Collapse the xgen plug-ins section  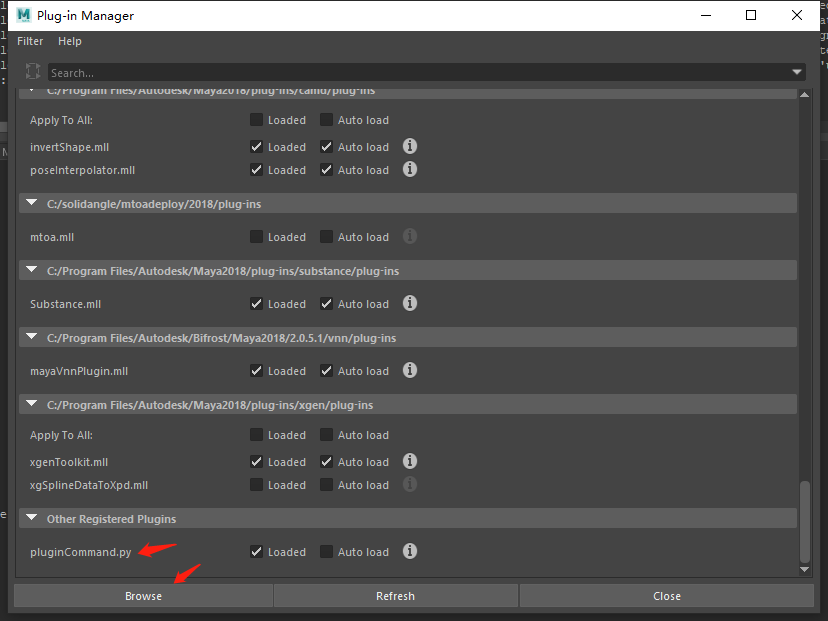point(32,404)
